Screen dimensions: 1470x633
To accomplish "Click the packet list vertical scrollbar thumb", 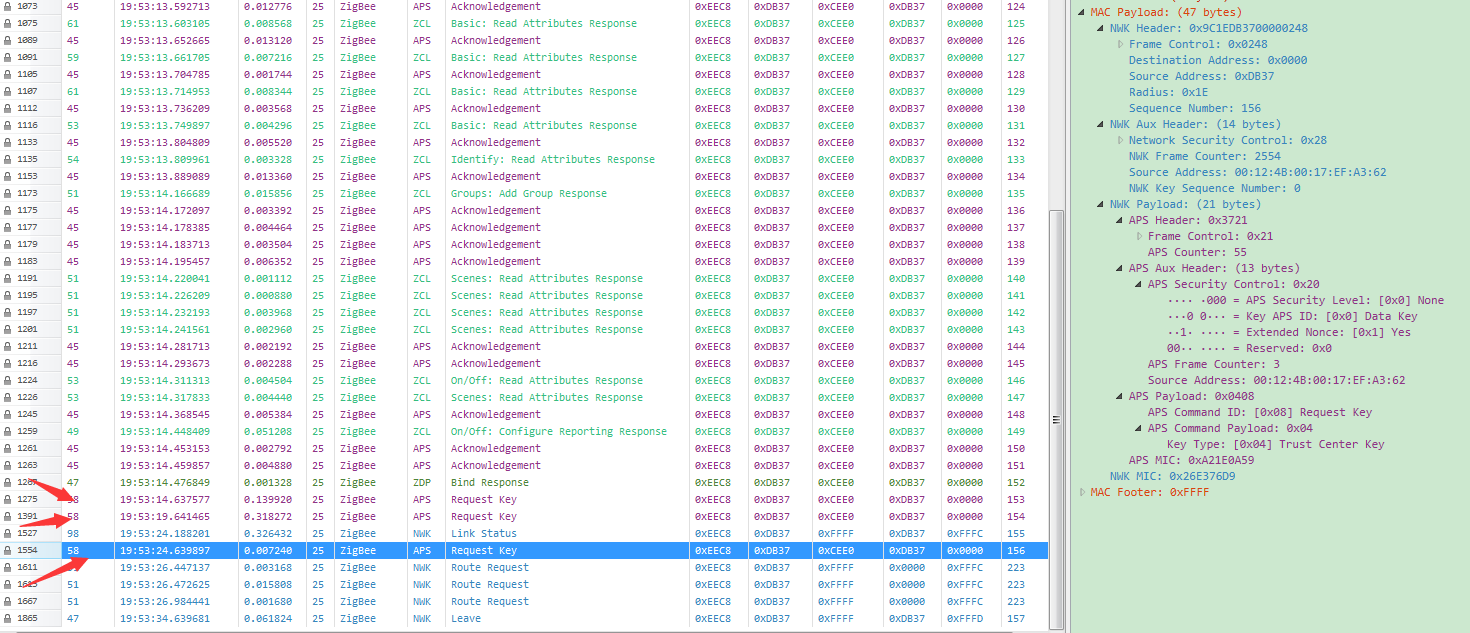I will point(1056,420).
